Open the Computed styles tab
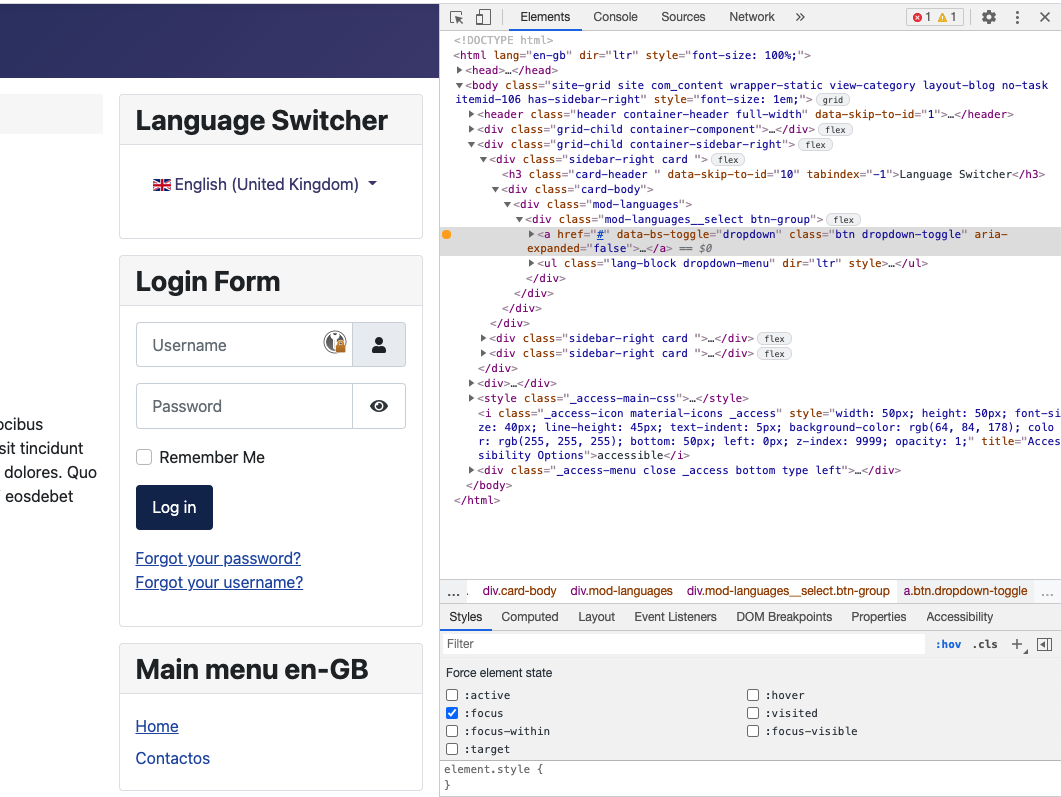 coord(530,617)
